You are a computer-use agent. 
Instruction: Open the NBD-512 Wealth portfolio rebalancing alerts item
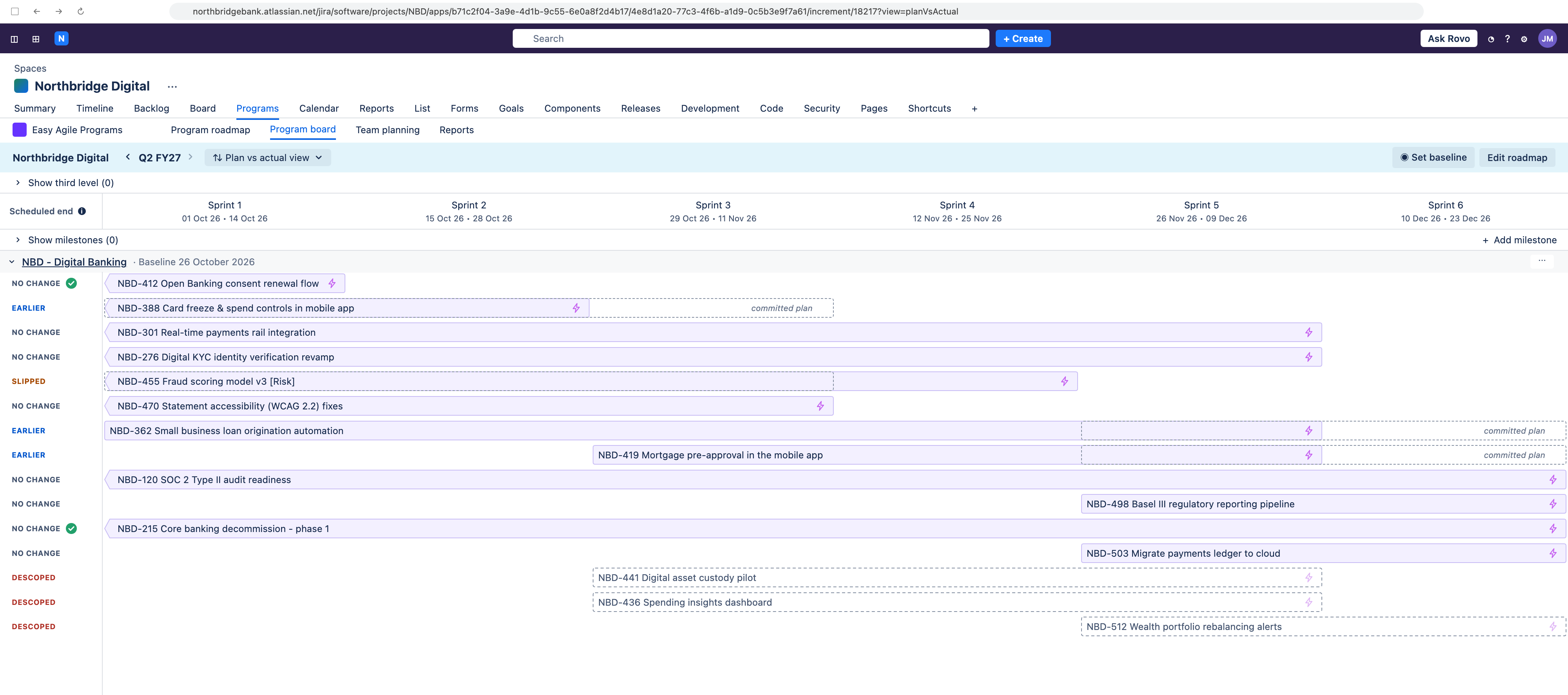[x=1323, y=626]
